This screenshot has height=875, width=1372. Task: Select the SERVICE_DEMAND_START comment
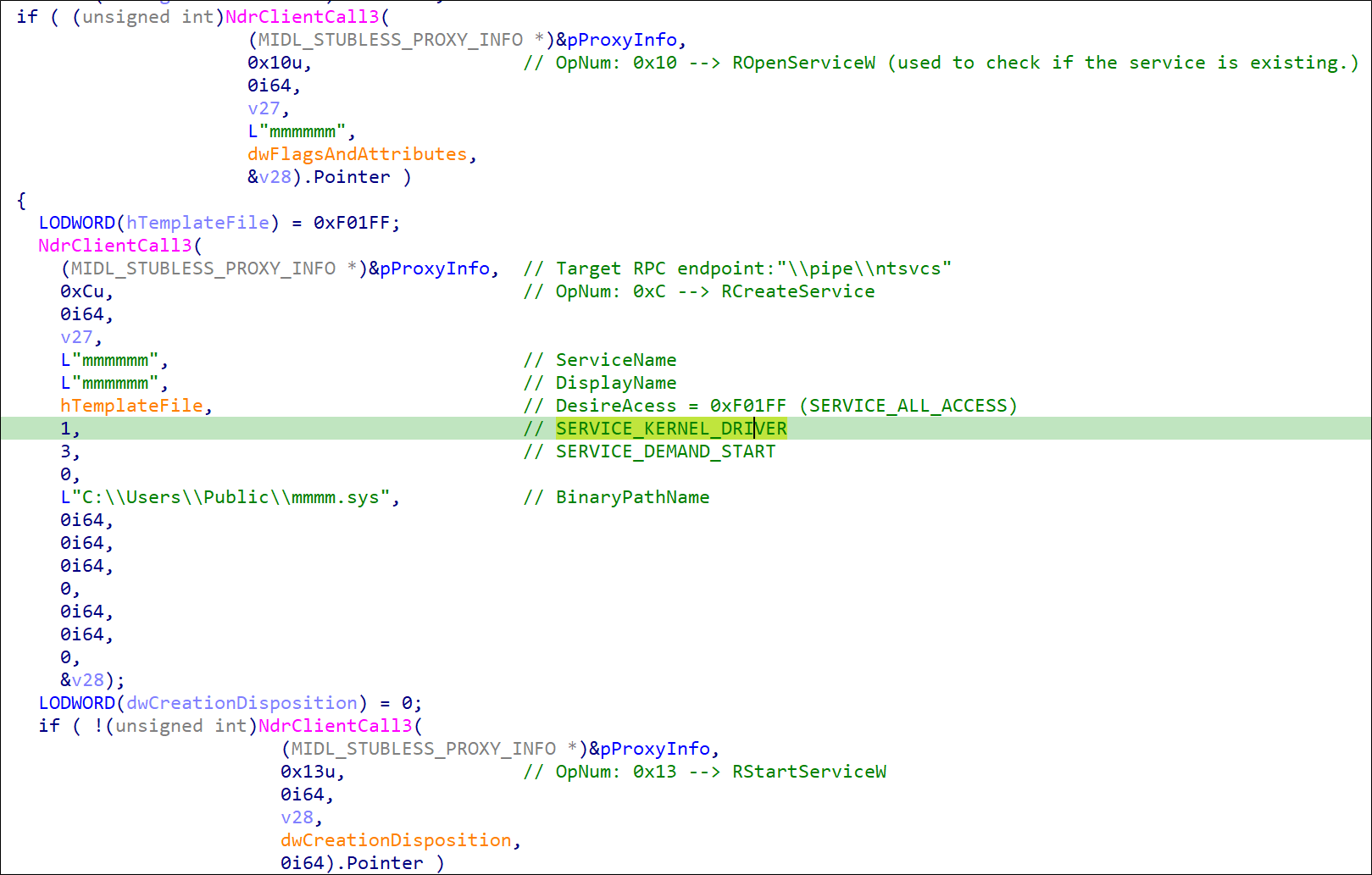(x=664, y=451)
